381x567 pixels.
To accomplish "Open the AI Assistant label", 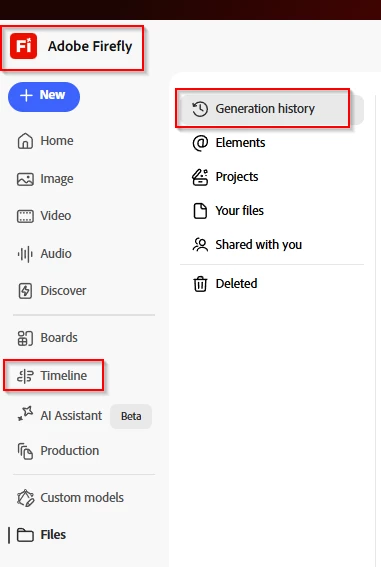I will pos(71,416).
